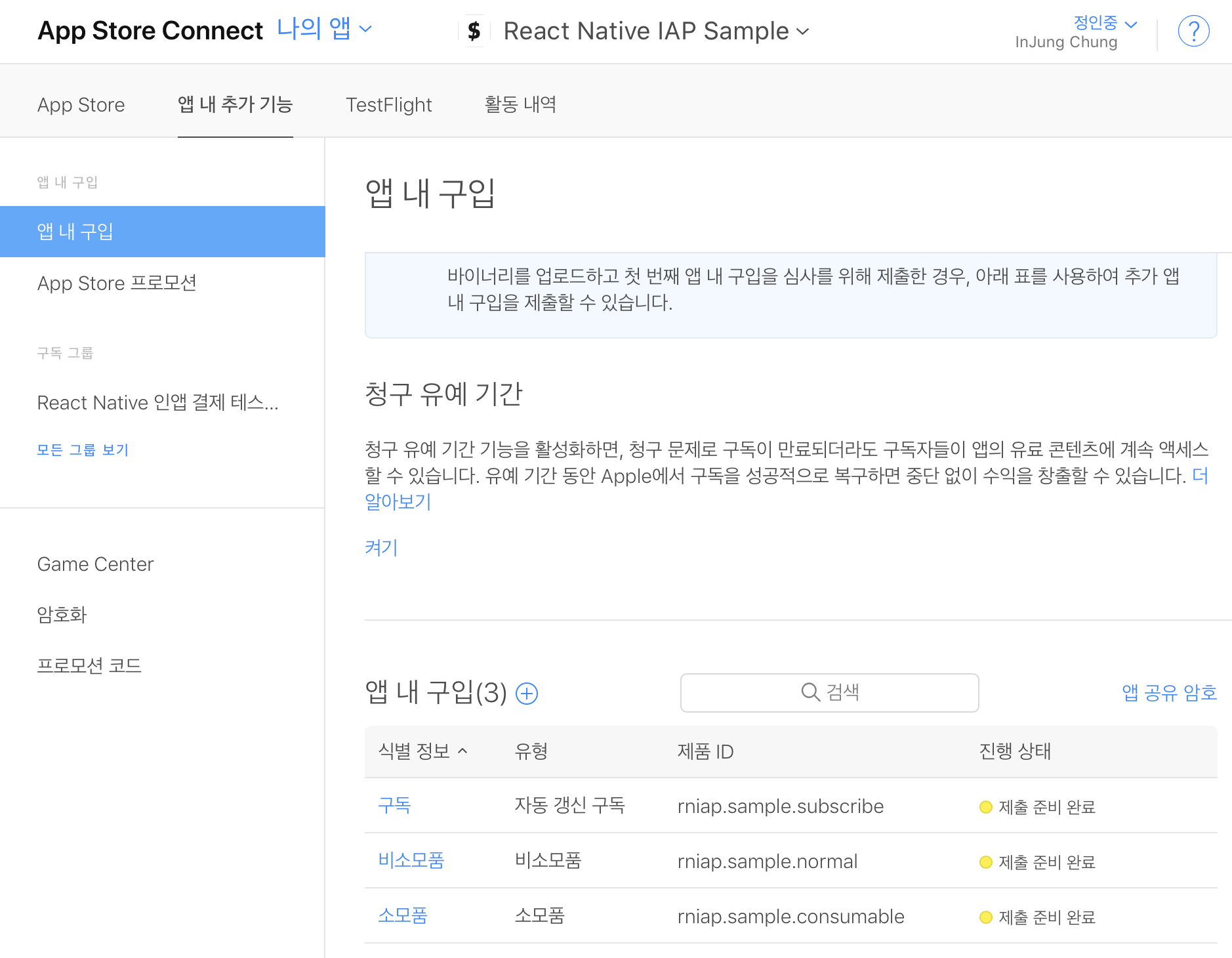Click yellow status dot for rniap.sample.subscribe
This screenshot has height=958, width=1232.
(985, 806)
